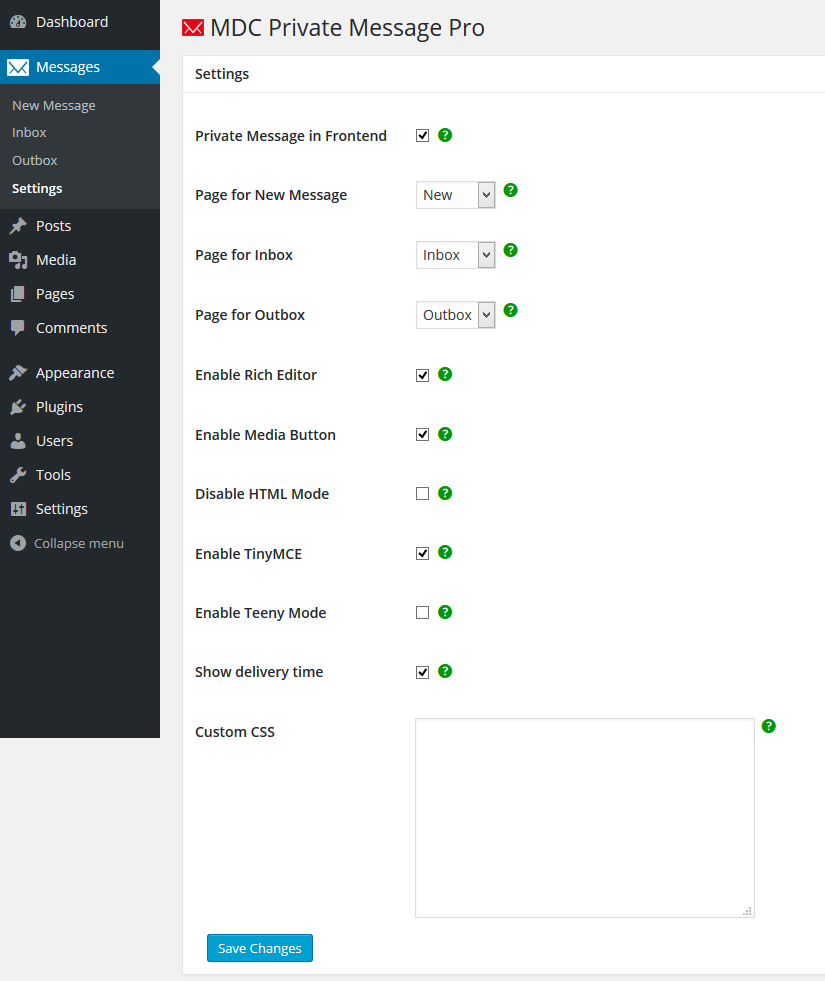The width and height of the screenshot is (825, 981).
Task: Check Enable Teeny Mode checkbox
Action: pyautogui.click(x=422, y=612)
